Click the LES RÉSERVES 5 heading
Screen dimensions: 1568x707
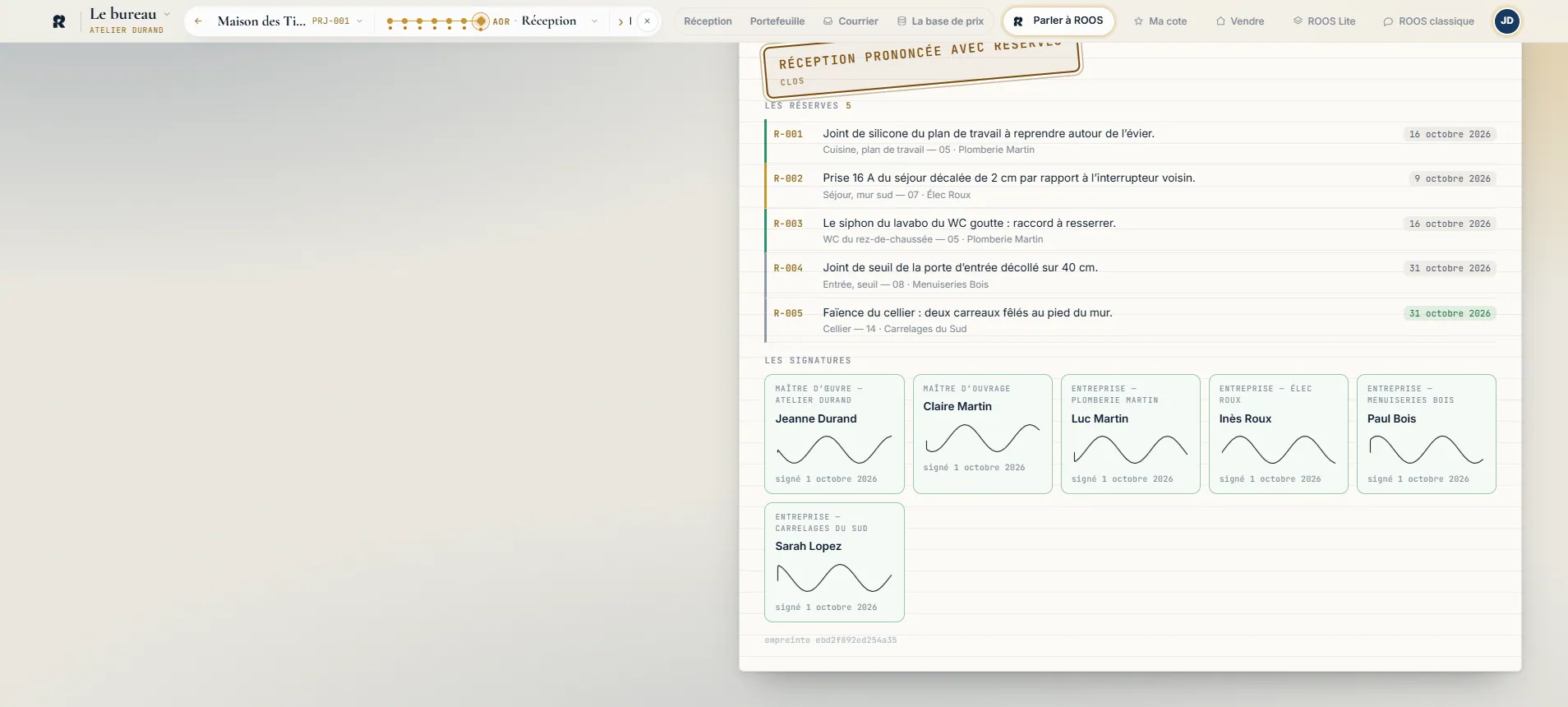(808, 106)
